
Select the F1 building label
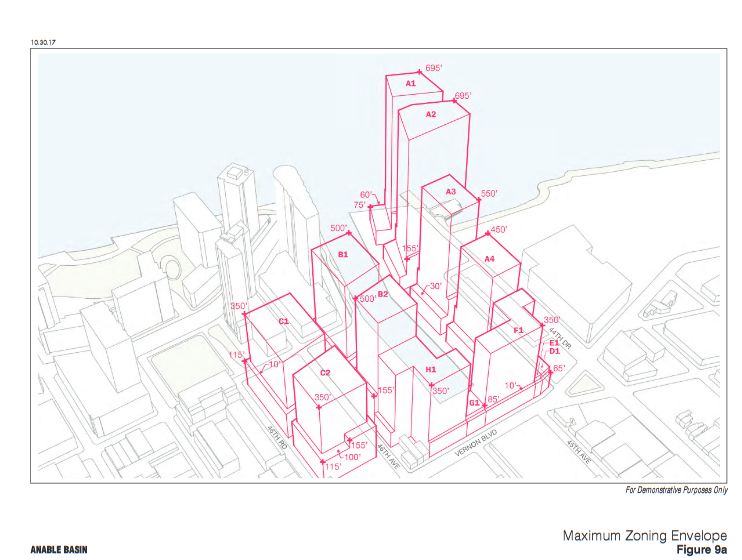coord(517,330)
